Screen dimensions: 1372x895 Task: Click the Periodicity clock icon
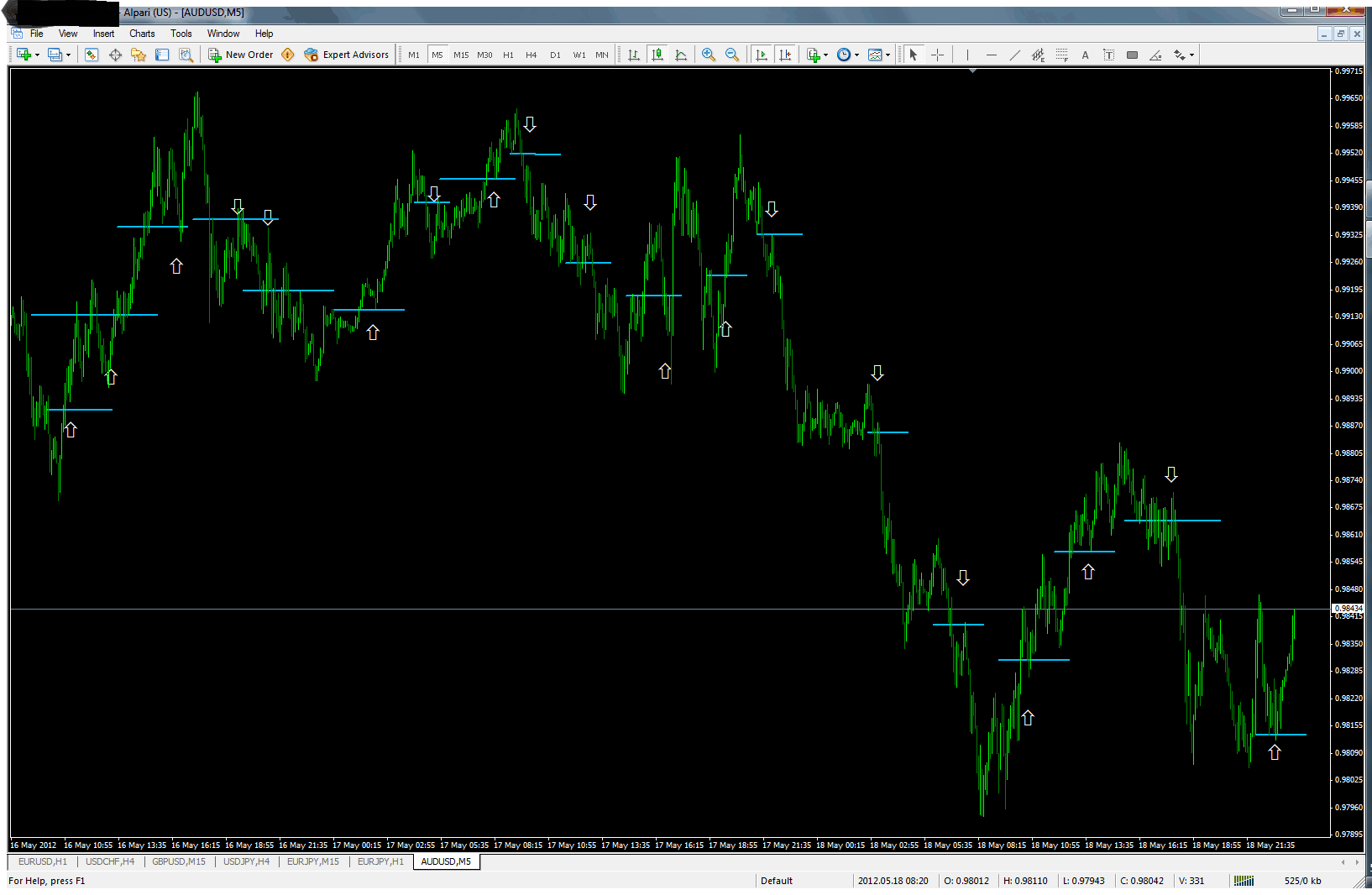pos(844,55)
